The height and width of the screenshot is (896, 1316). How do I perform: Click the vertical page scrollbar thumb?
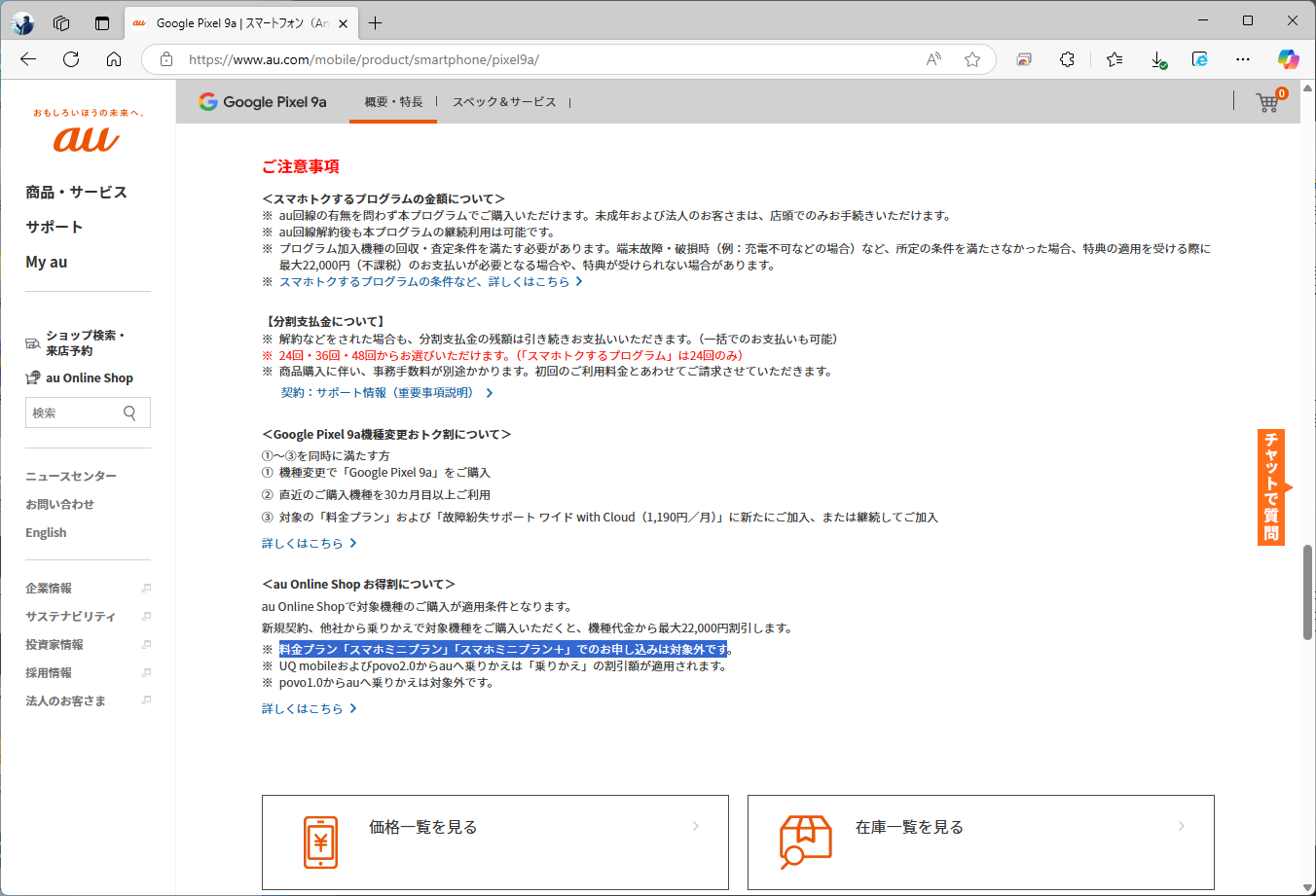click(x=1307, y=592)
